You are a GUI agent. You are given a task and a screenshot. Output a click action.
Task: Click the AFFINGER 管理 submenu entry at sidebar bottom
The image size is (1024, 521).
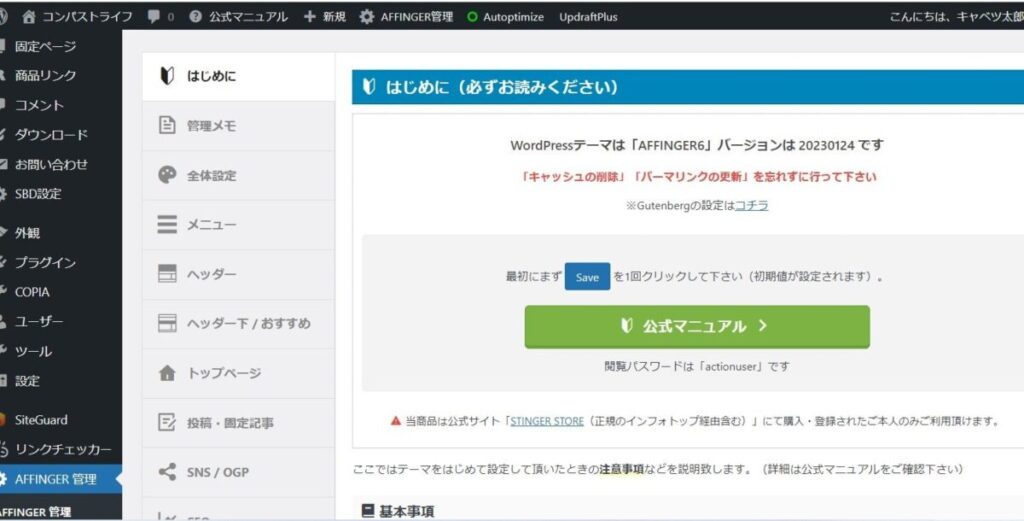pos(35,512)
